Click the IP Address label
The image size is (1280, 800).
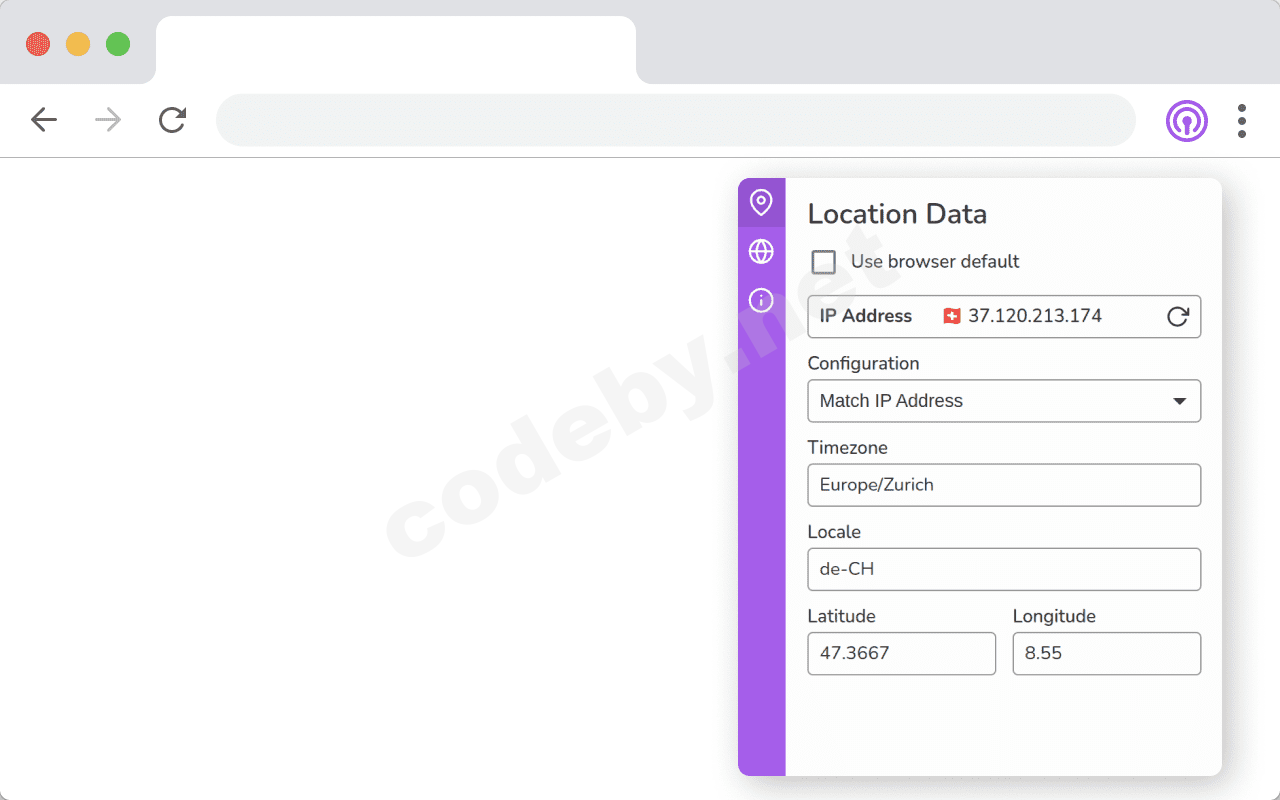[x=866, y=316]
